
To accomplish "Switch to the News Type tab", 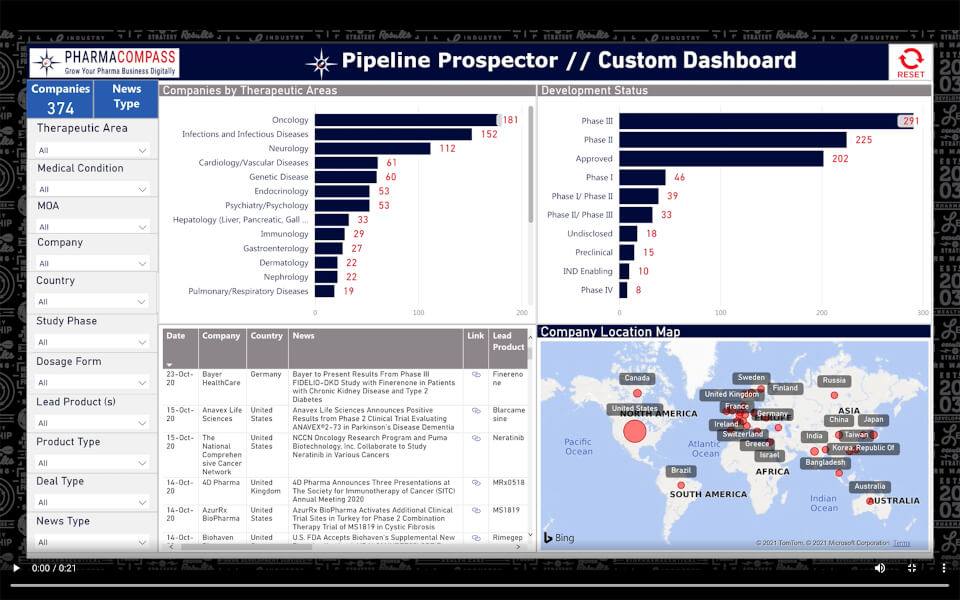I will click(x=126, y=97).
